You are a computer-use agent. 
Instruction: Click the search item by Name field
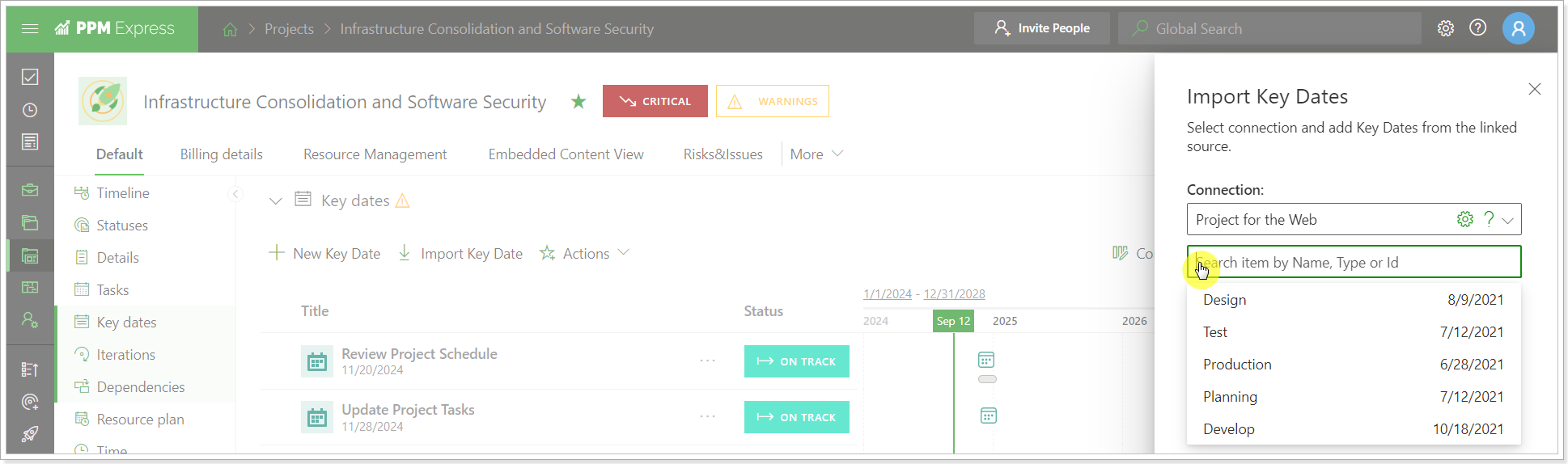1354,262
